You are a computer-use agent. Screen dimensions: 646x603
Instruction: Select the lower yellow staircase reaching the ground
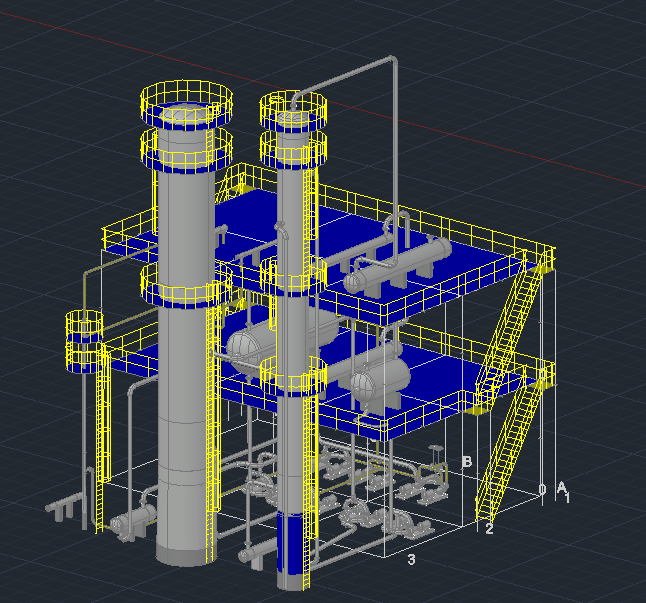509,447
